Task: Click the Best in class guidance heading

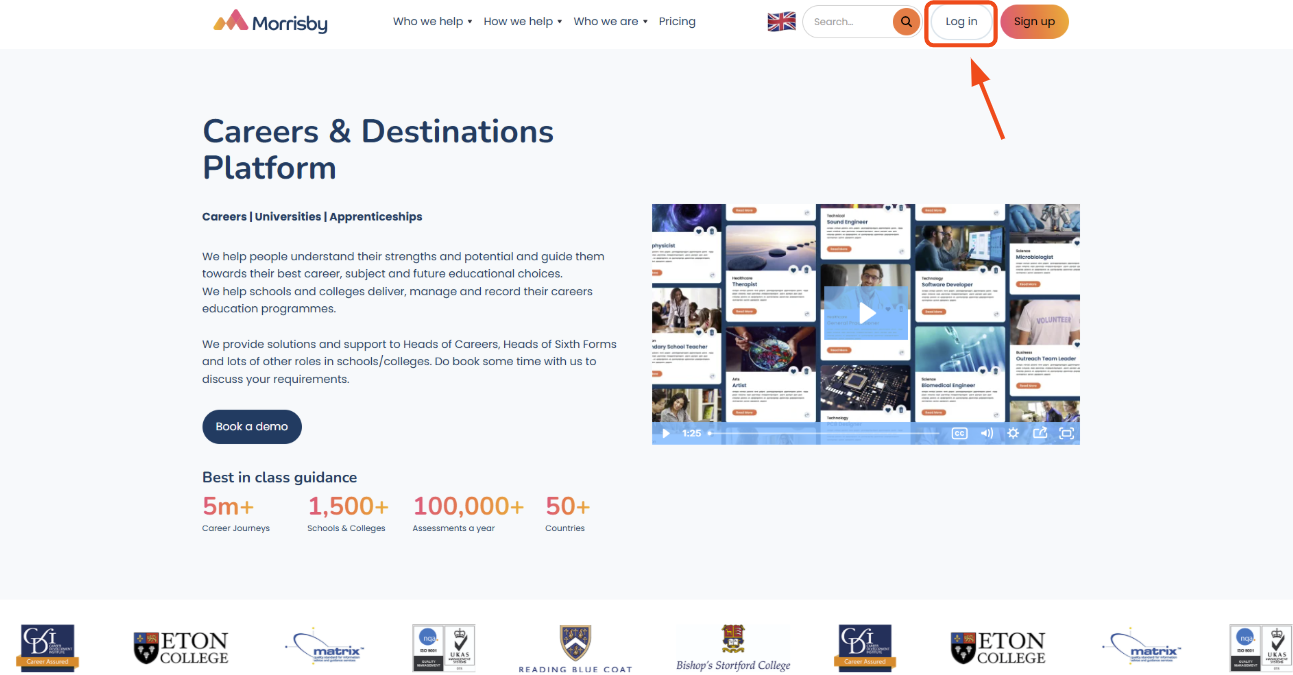Action: (279, 477)
